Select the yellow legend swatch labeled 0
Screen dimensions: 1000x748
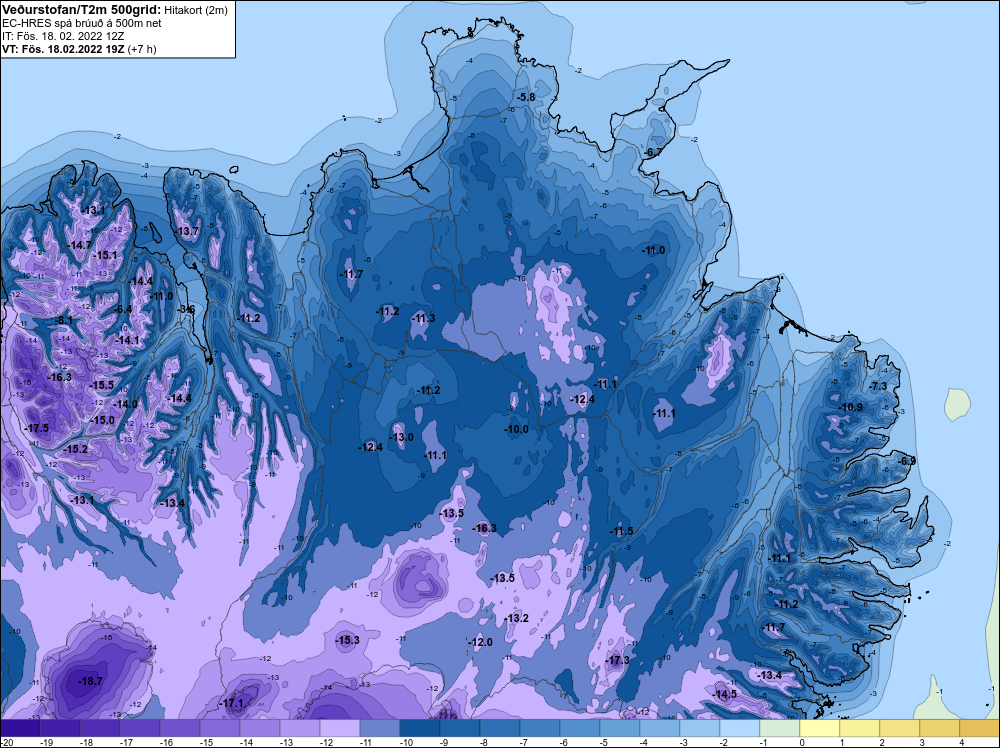click(820, 729)
